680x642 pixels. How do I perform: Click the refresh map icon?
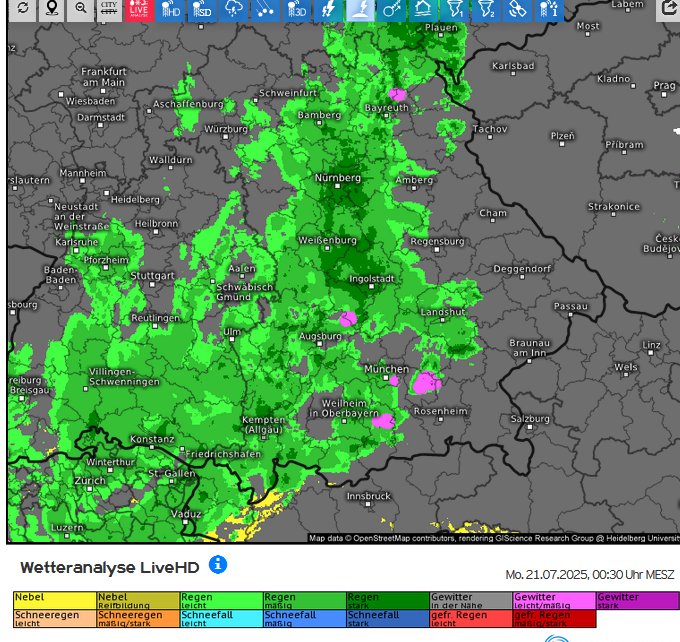point(22,10)
